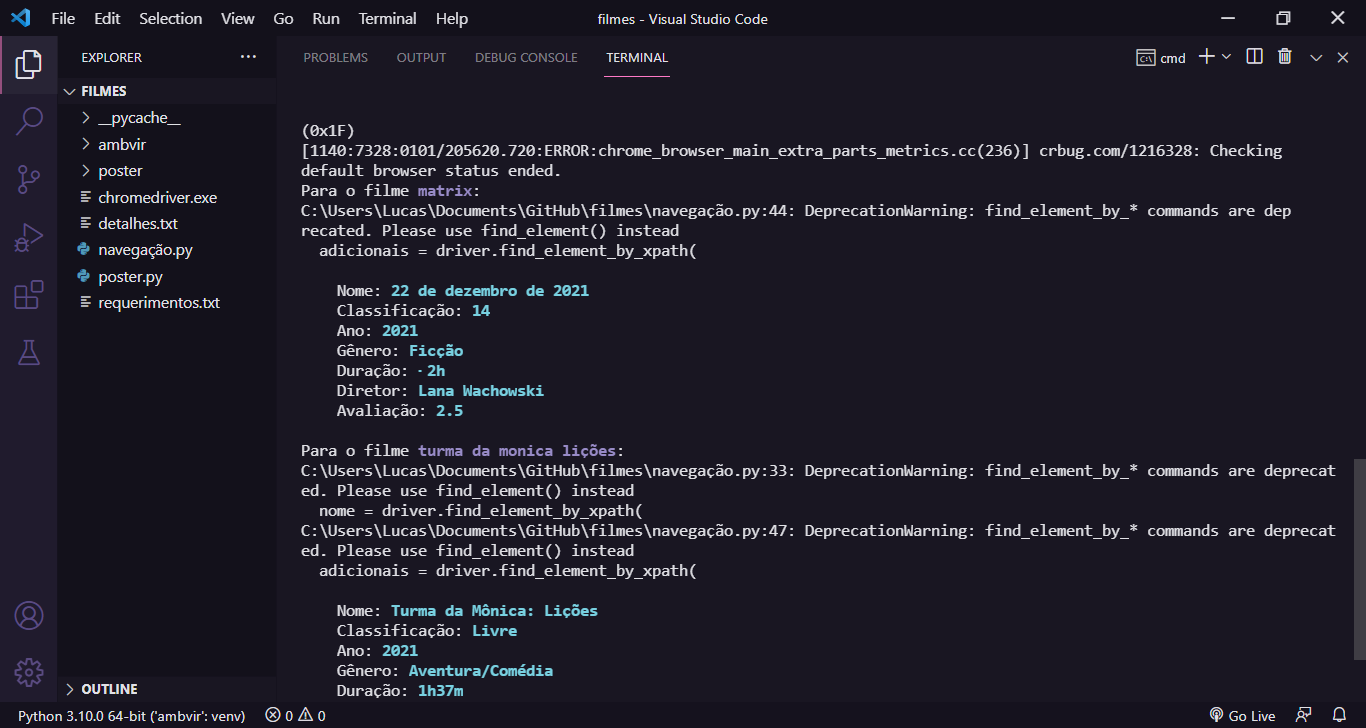The image size is (1366, 728).
Task: Open the Testing view in sidebar
Action: (x=29, y=352)
